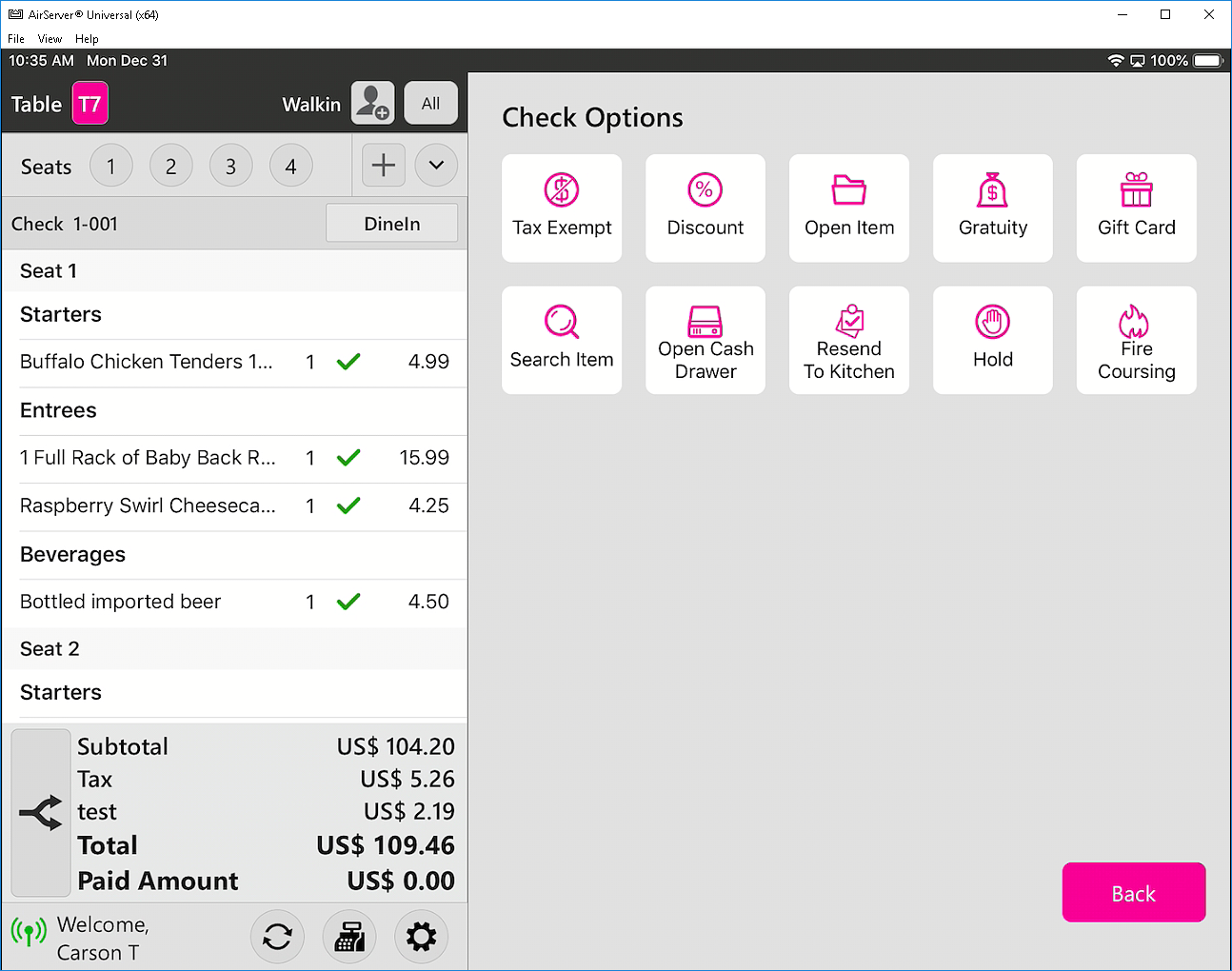Open the View menu

(x=50, y=39)
